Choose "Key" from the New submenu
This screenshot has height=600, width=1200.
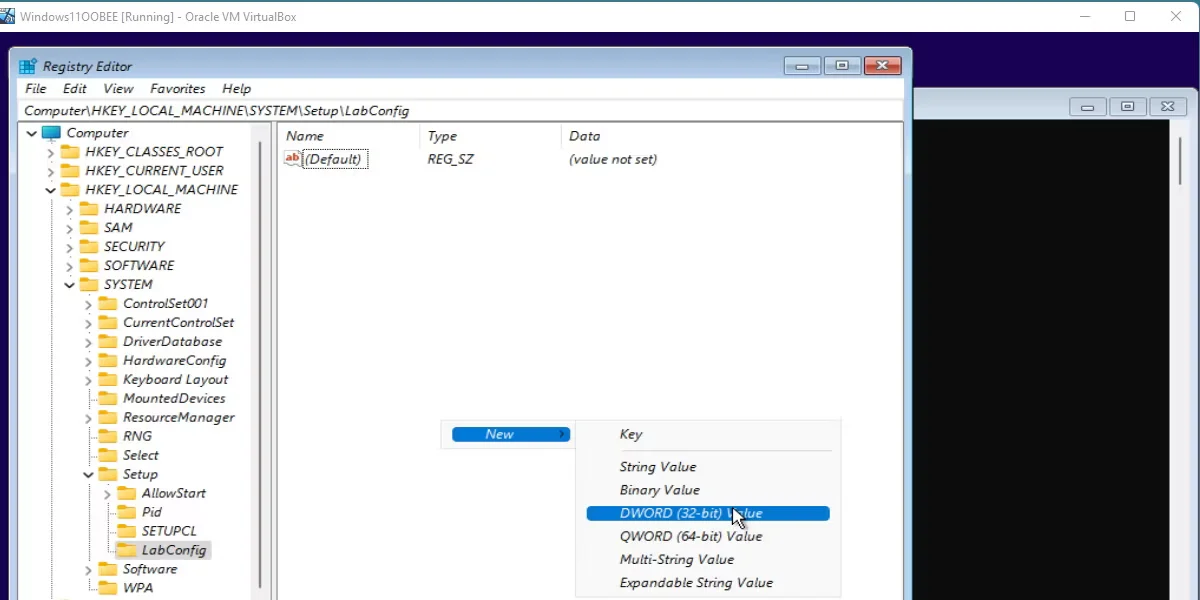click(x=630, y=434)
